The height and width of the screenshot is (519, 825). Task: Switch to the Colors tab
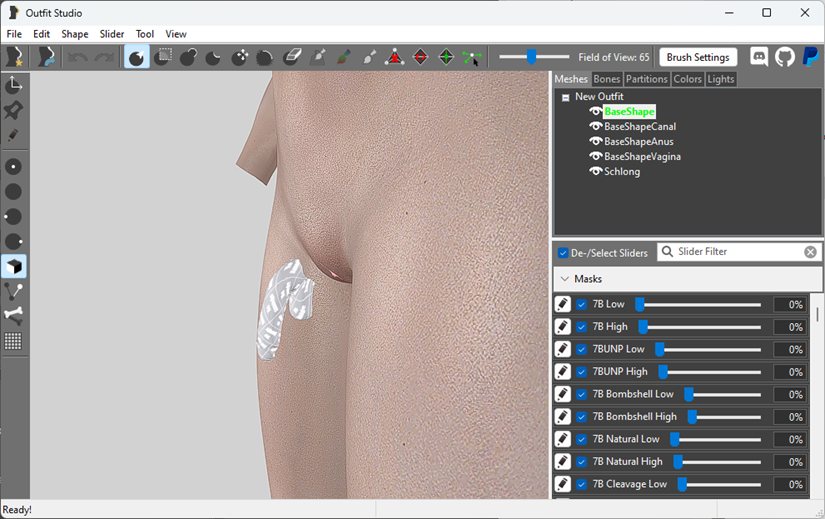pyautogui.click(x=688, y=79)
